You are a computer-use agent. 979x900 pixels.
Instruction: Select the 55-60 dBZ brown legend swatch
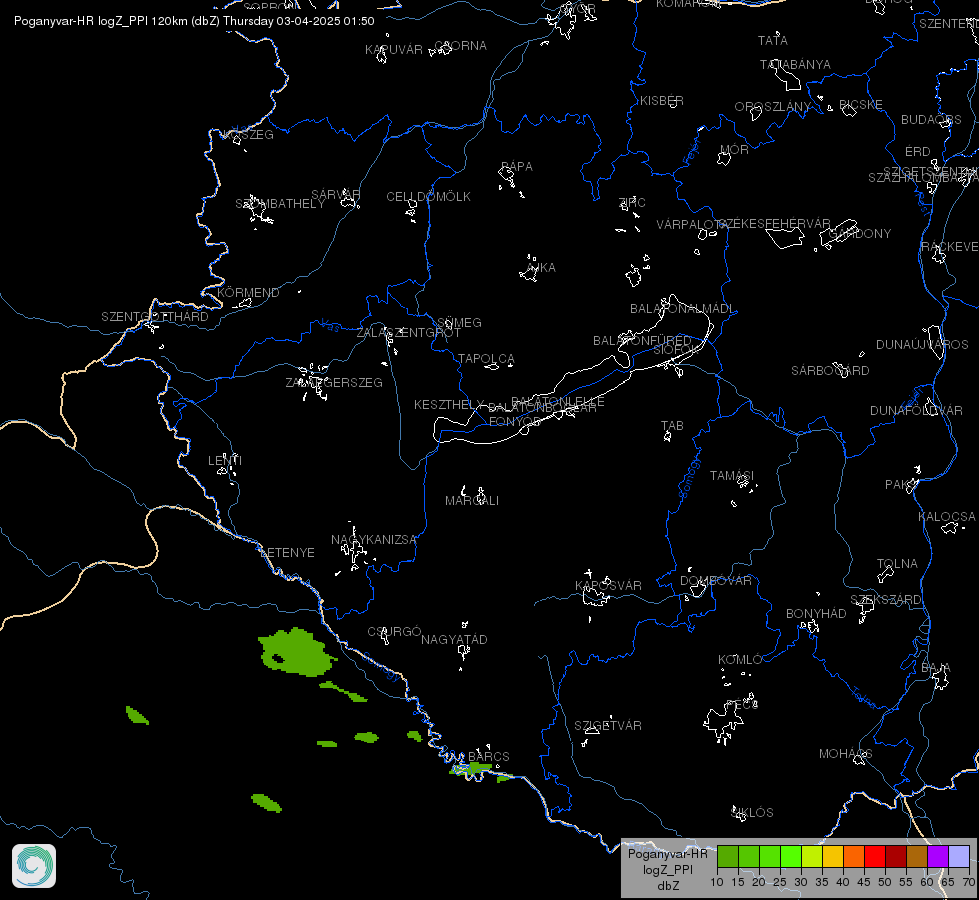pos(917,856)
